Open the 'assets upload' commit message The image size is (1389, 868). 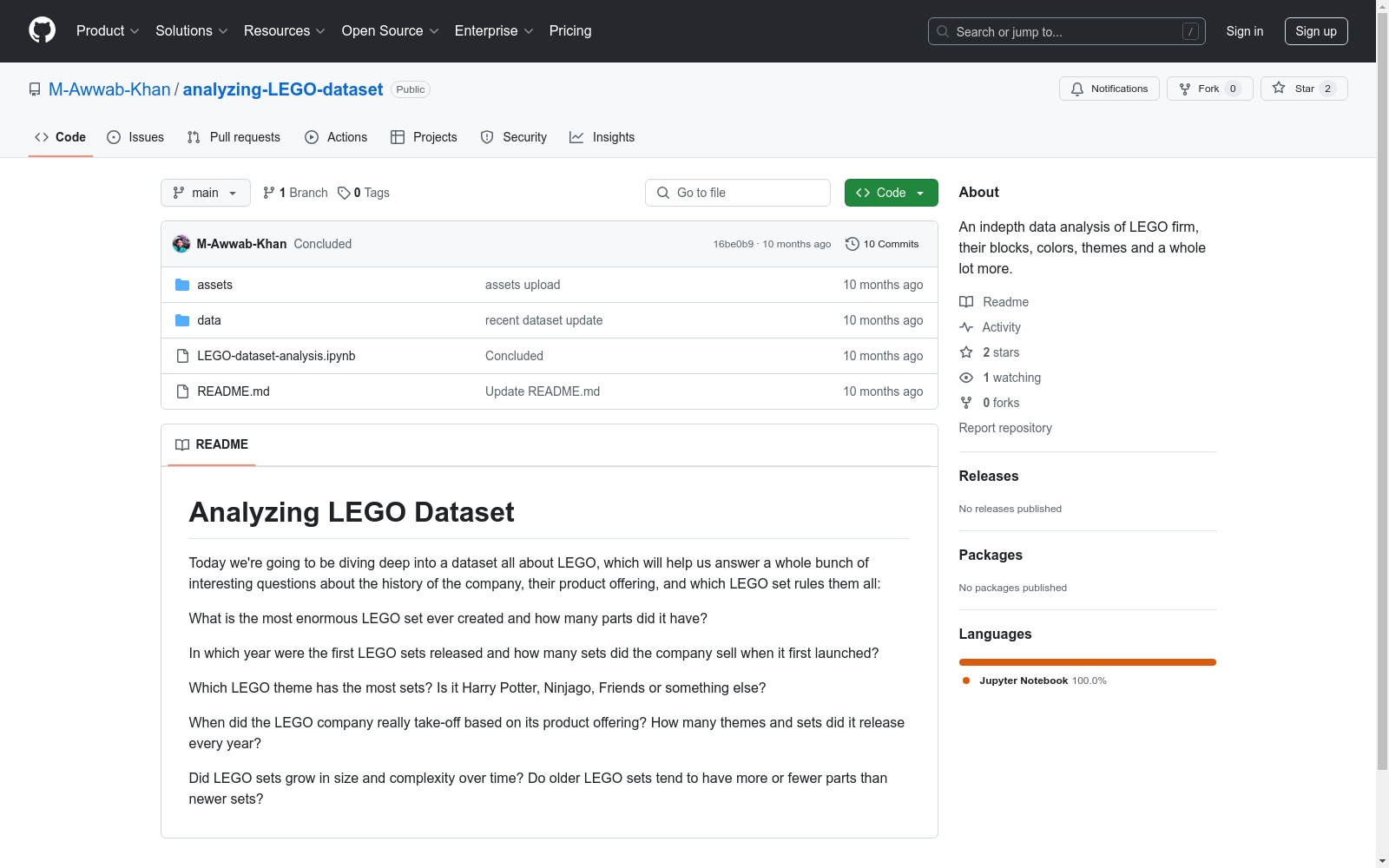523,285
